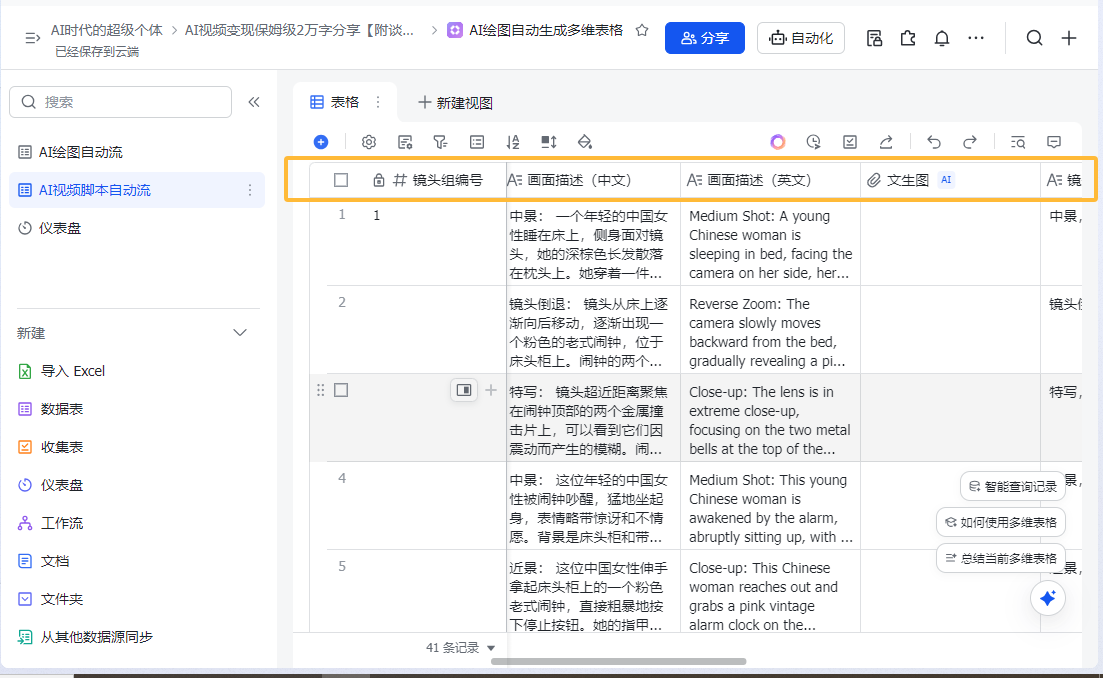Viewport: 1103px width, 678px height.
Task: Open the notifications bell icon
Action: 942,38
